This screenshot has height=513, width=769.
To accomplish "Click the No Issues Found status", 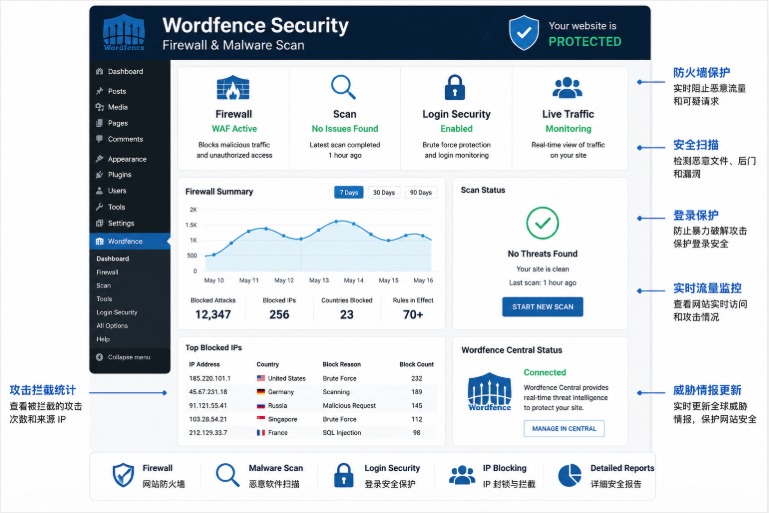I will (x=345, y=128).
